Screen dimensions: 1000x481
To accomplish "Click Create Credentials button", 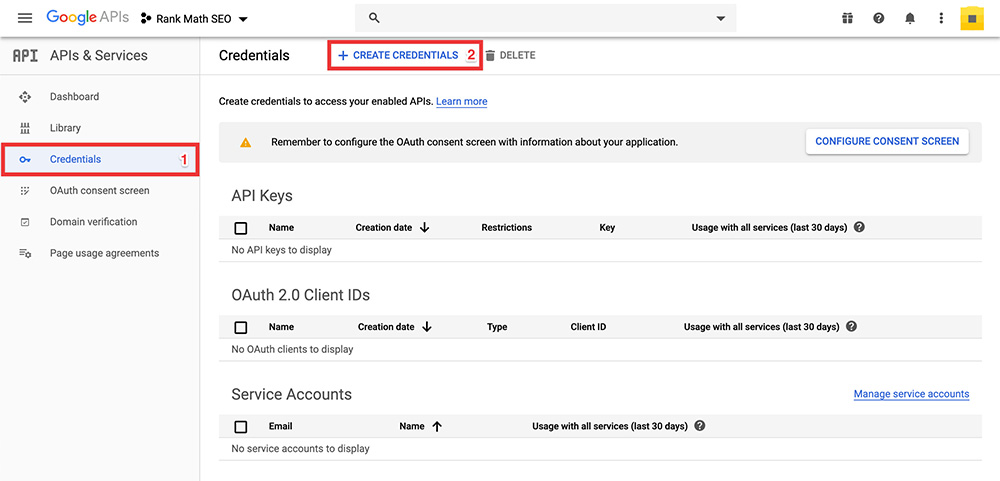I will (x=398, y=56).
